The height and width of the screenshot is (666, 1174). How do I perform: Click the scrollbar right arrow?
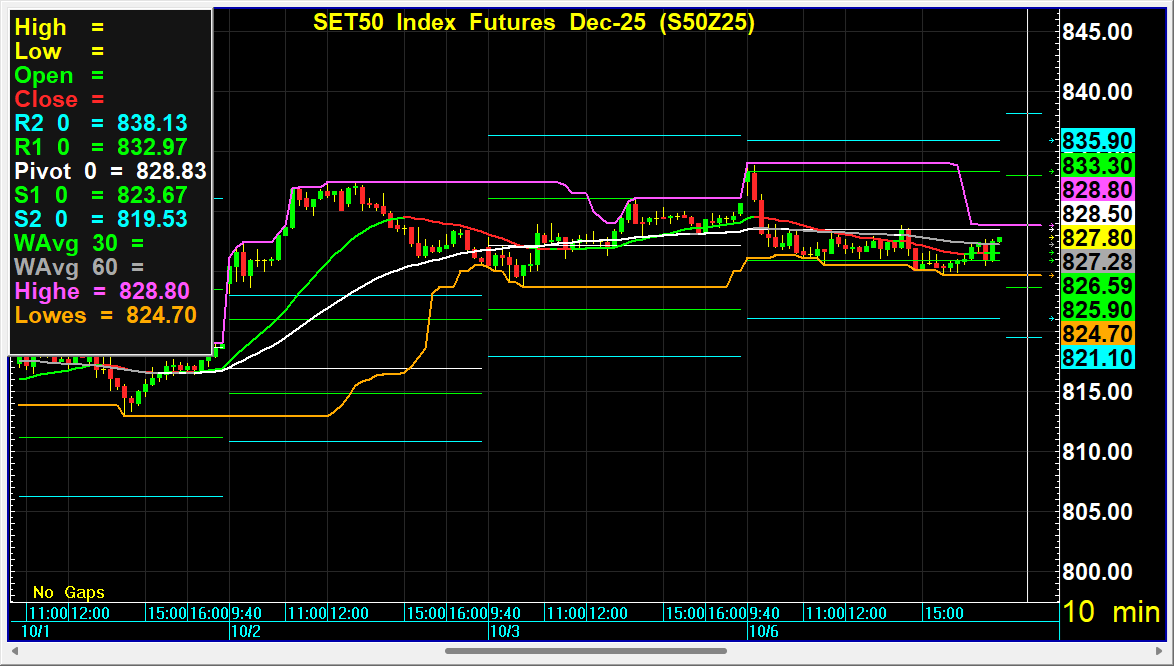[1160, 652]
